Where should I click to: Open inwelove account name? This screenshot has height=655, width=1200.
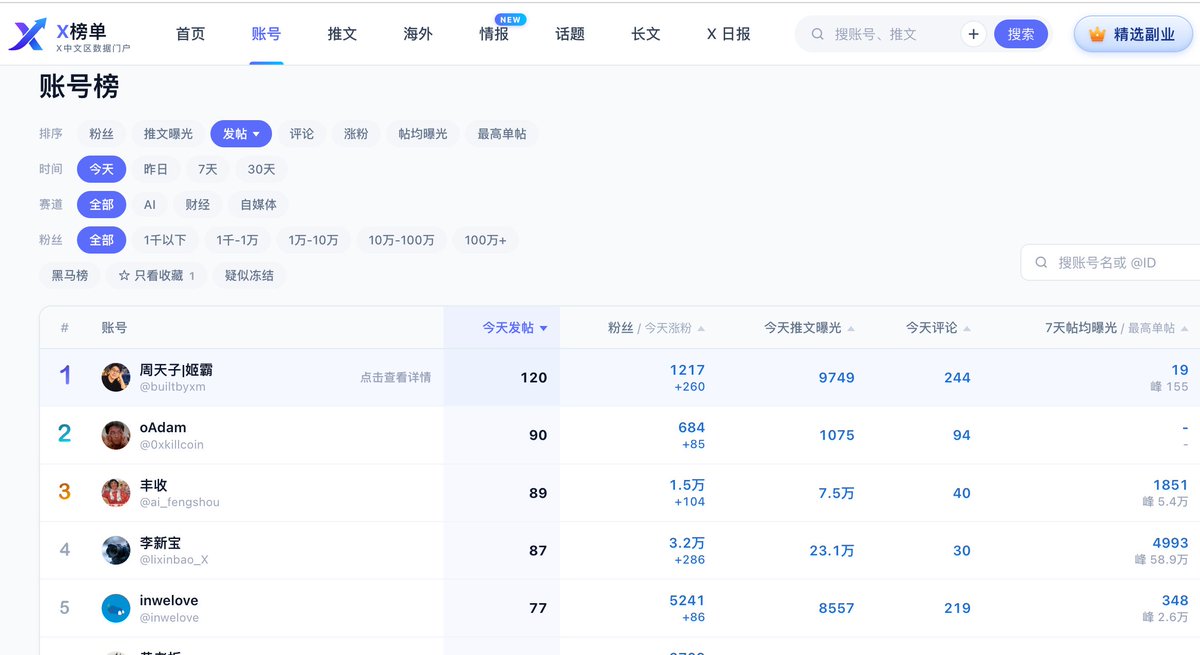(x=169, y=601)
